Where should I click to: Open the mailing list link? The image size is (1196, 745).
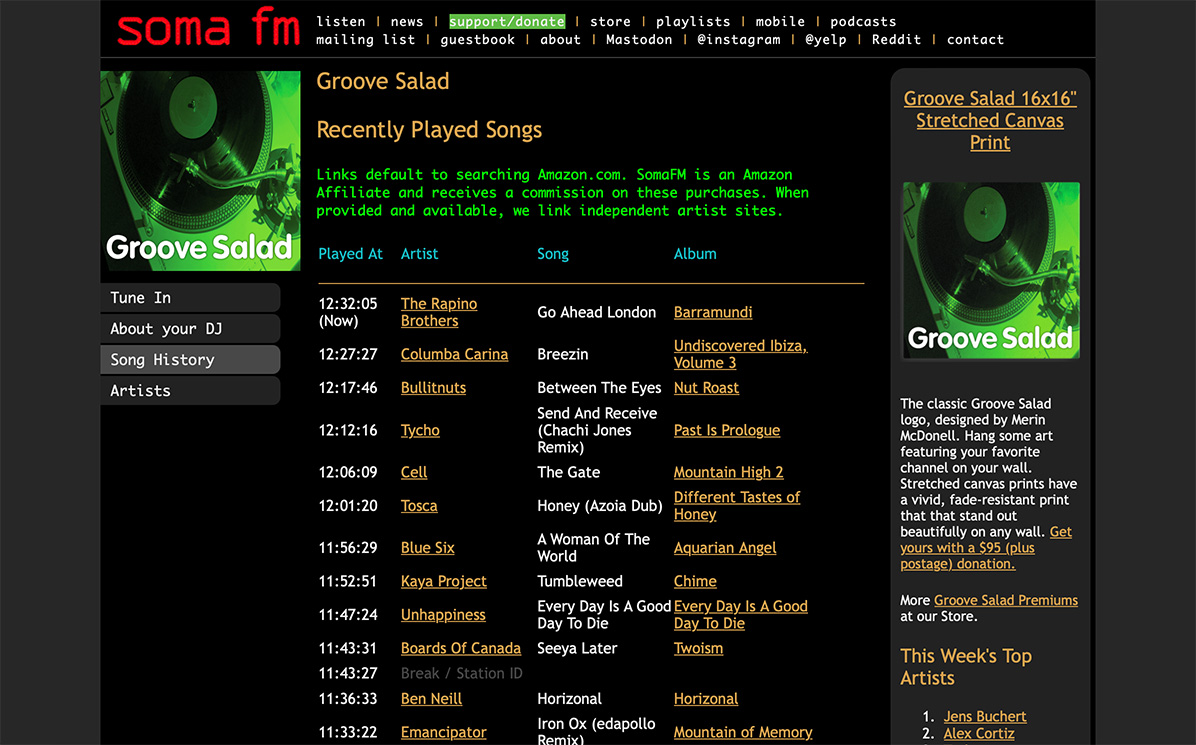(366, 40)
